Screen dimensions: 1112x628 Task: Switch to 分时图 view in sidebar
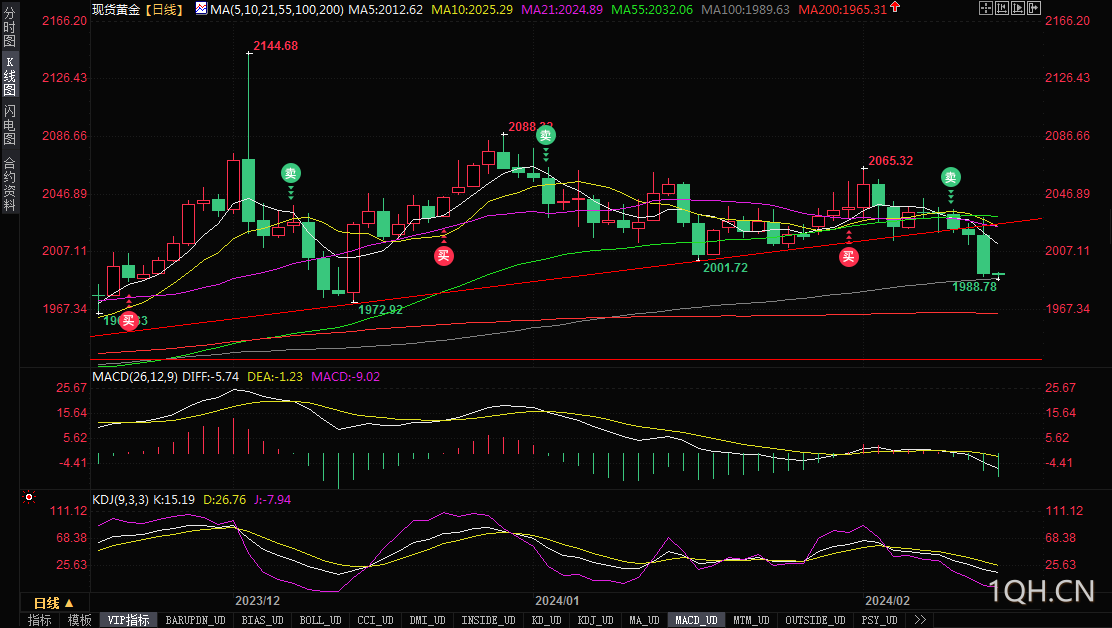[9, 27]
